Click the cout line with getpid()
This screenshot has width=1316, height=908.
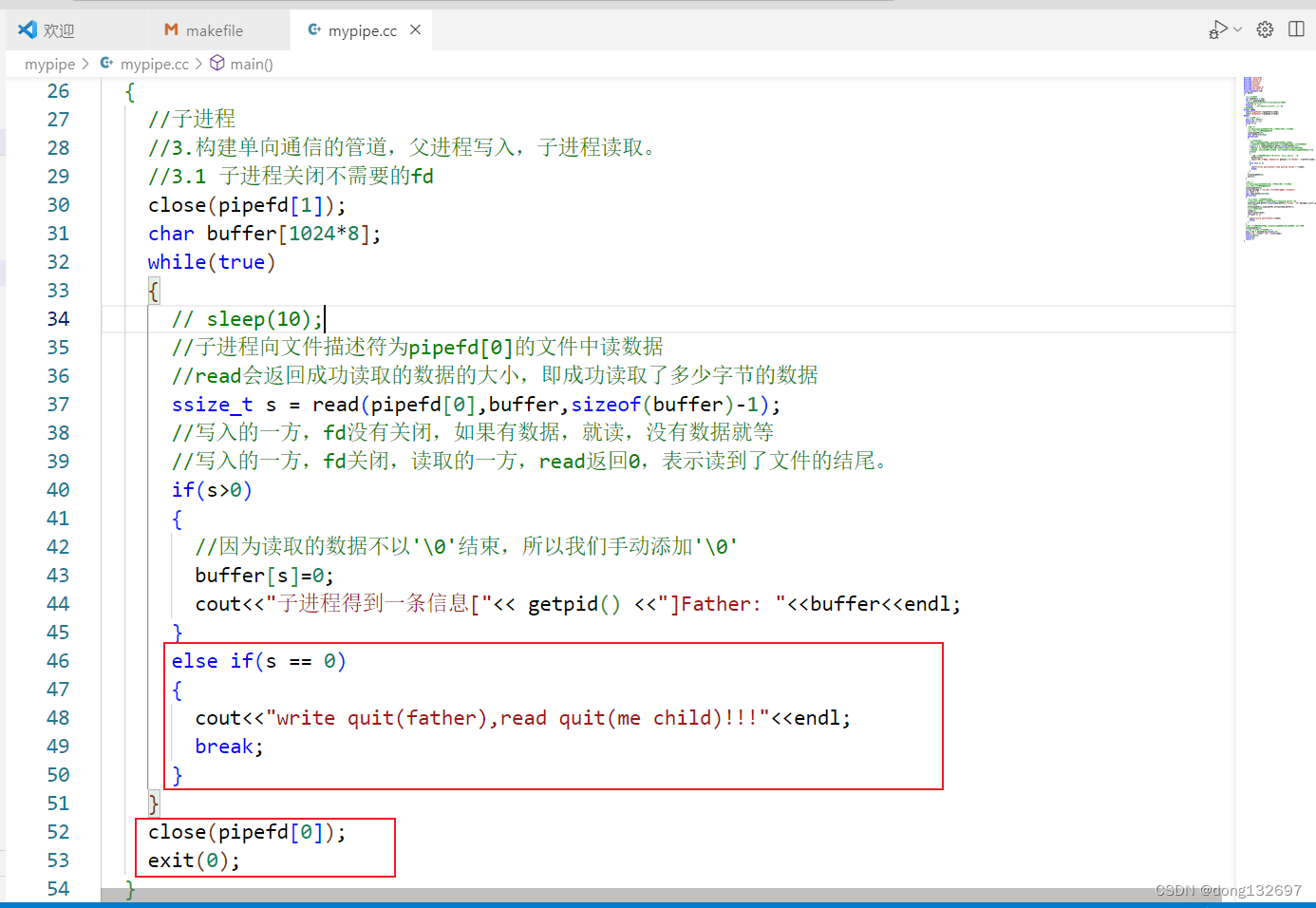tap(577, 604)
